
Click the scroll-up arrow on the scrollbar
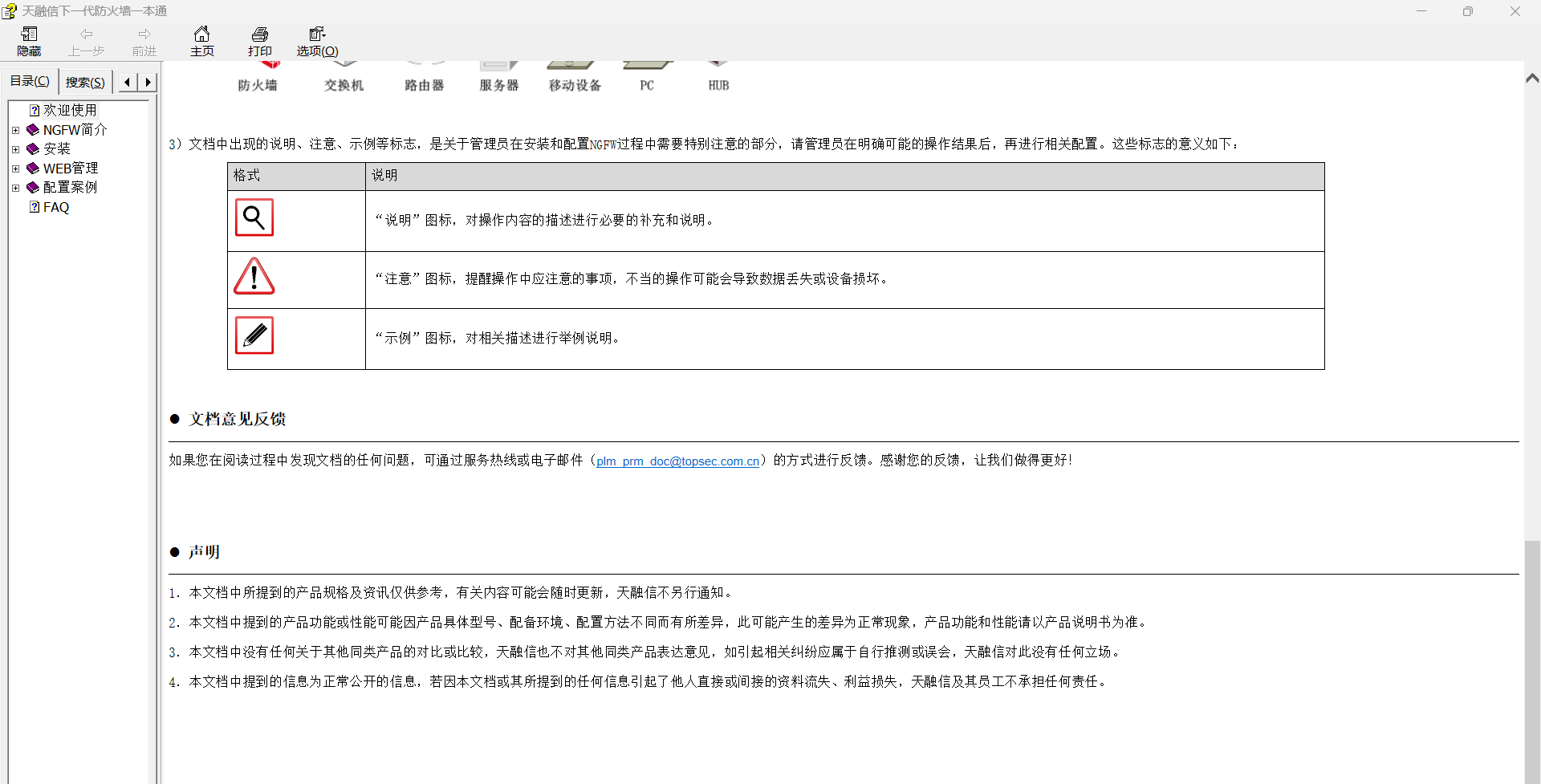tap(1532, 79)
